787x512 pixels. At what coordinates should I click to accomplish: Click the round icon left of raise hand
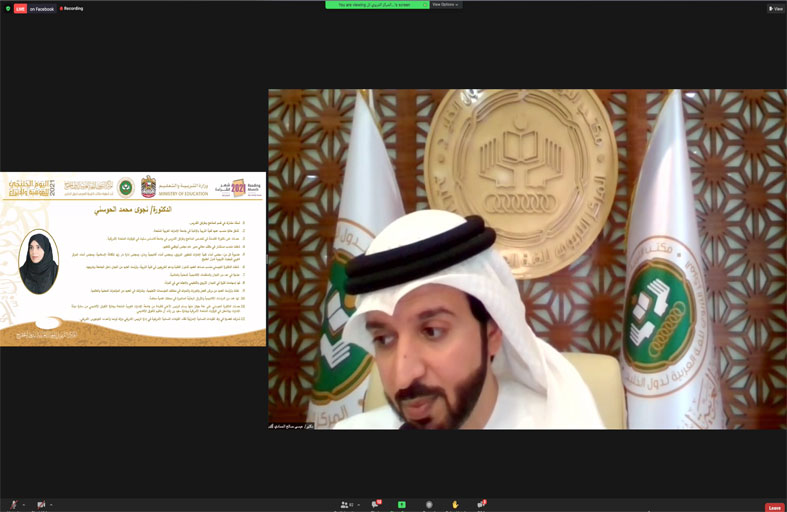pyautogui.click(x=428, y=505)
